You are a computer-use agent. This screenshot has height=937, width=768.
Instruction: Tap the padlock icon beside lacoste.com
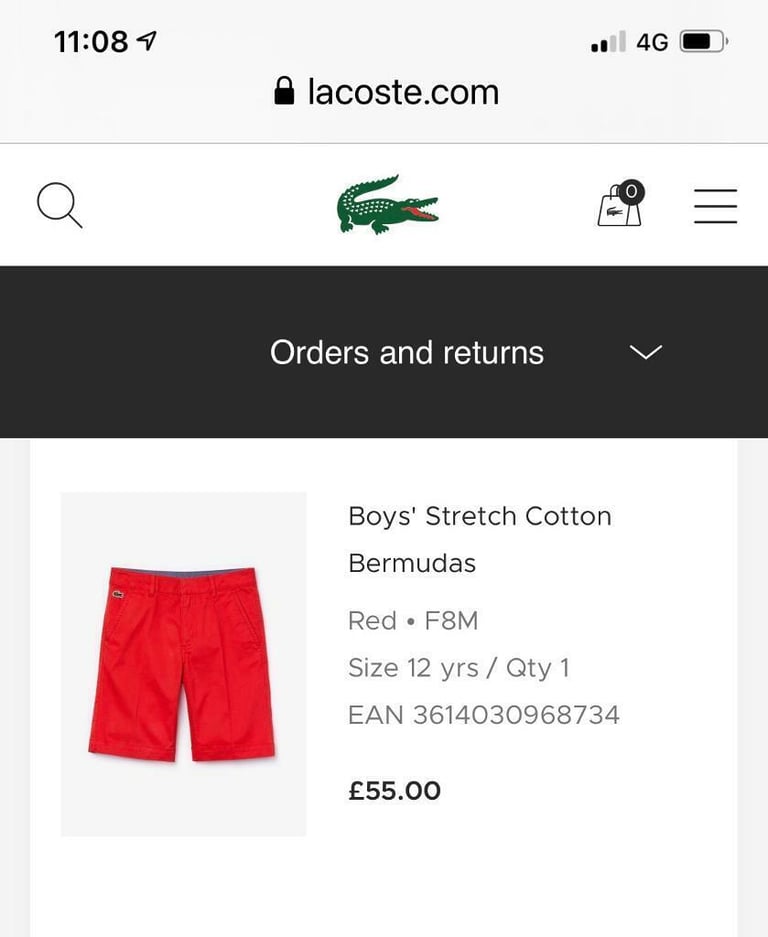click(284, 91)
